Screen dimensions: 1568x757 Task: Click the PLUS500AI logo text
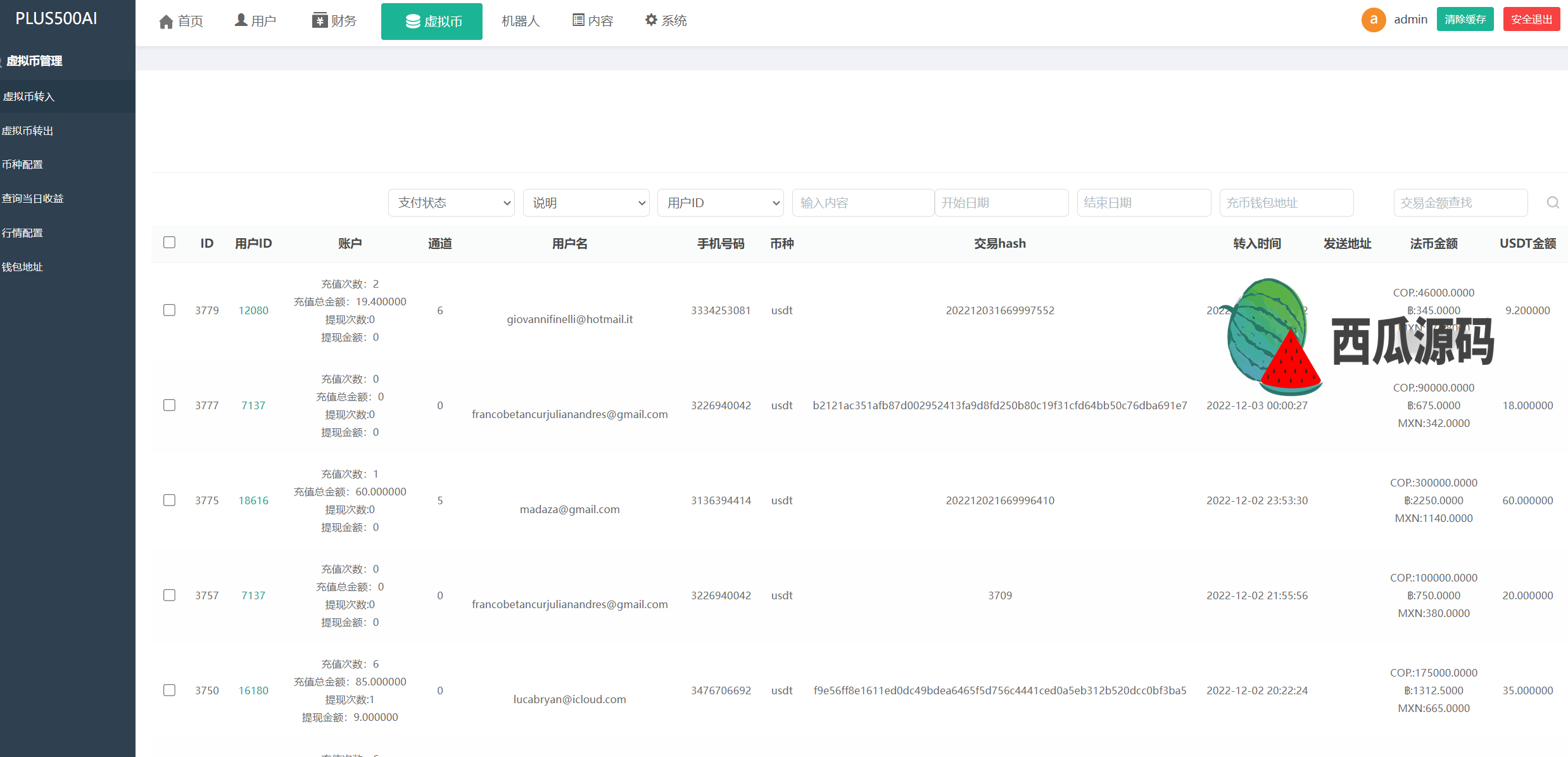click(x=56, y=18)
